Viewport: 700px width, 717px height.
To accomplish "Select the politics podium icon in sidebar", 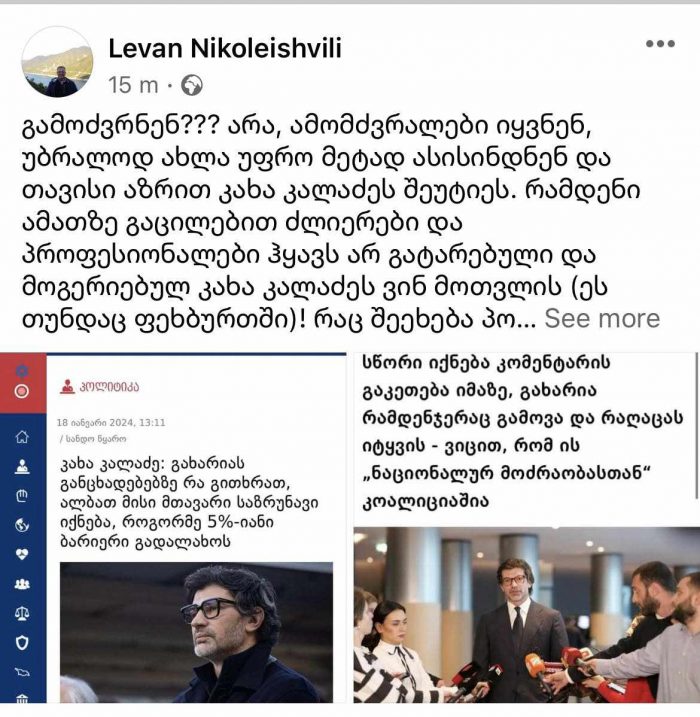I will point(22,466).
